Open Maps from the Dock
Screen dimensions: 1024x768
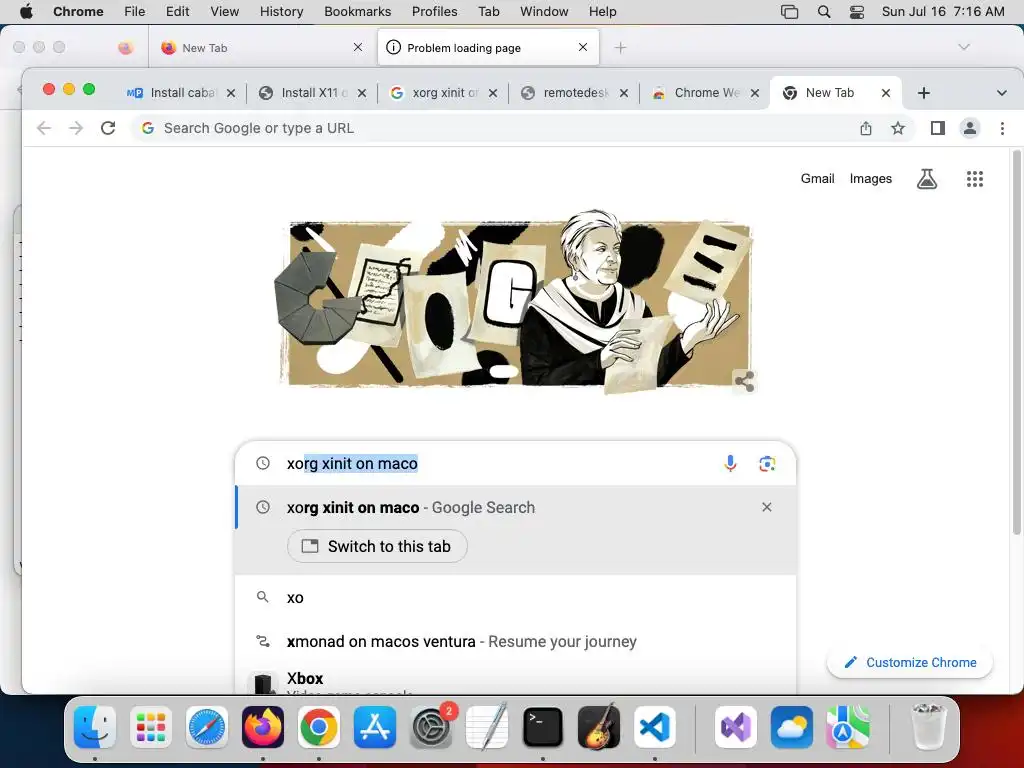848,727
